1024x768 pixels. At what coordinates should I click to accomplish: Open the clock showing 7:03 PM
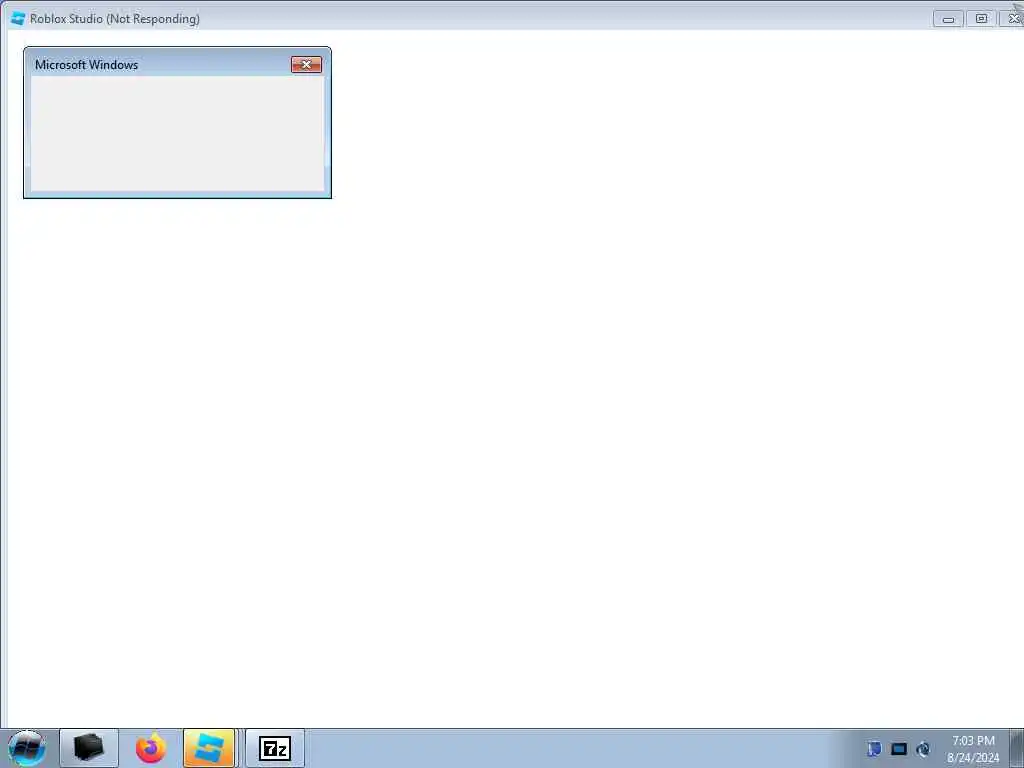click(973, 749)
